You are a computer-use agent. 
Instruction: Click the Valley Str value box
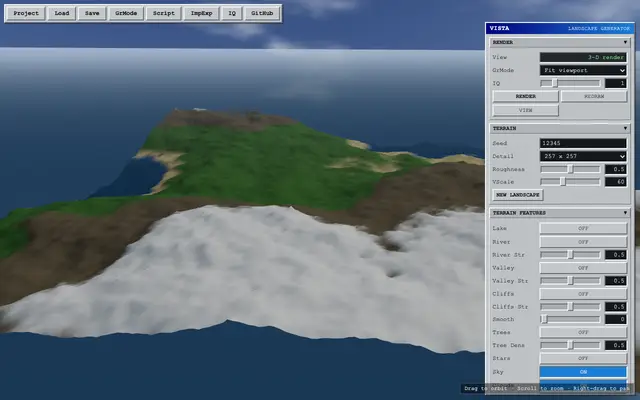(x=616, y=281)
